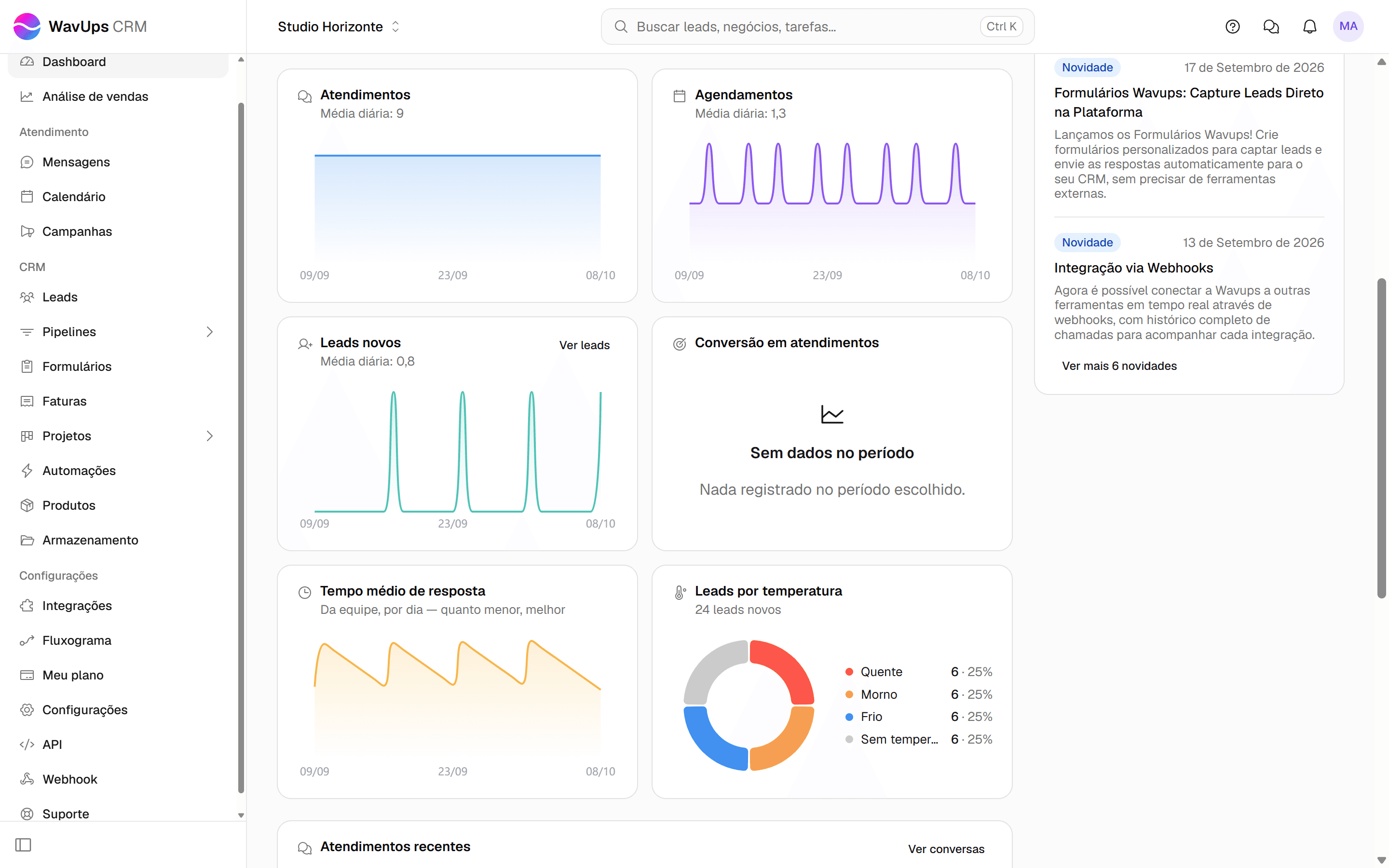1389x868 pixels.
Task: Click the Produtos box icon
Action: coord(27,505)
